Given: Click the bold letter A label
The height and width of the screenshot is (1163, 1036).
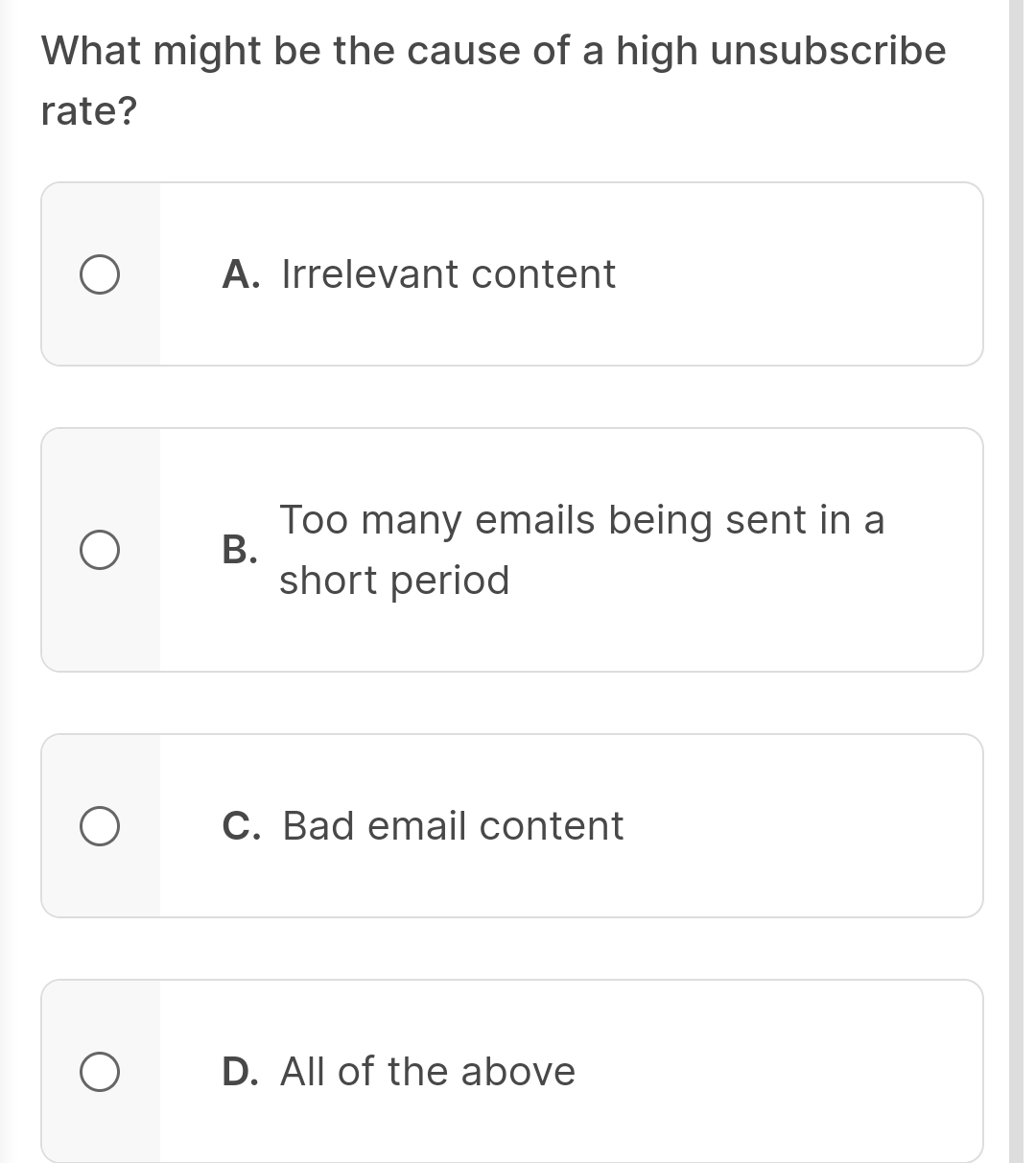Looking at the screenshot, I should click(238, 275).
